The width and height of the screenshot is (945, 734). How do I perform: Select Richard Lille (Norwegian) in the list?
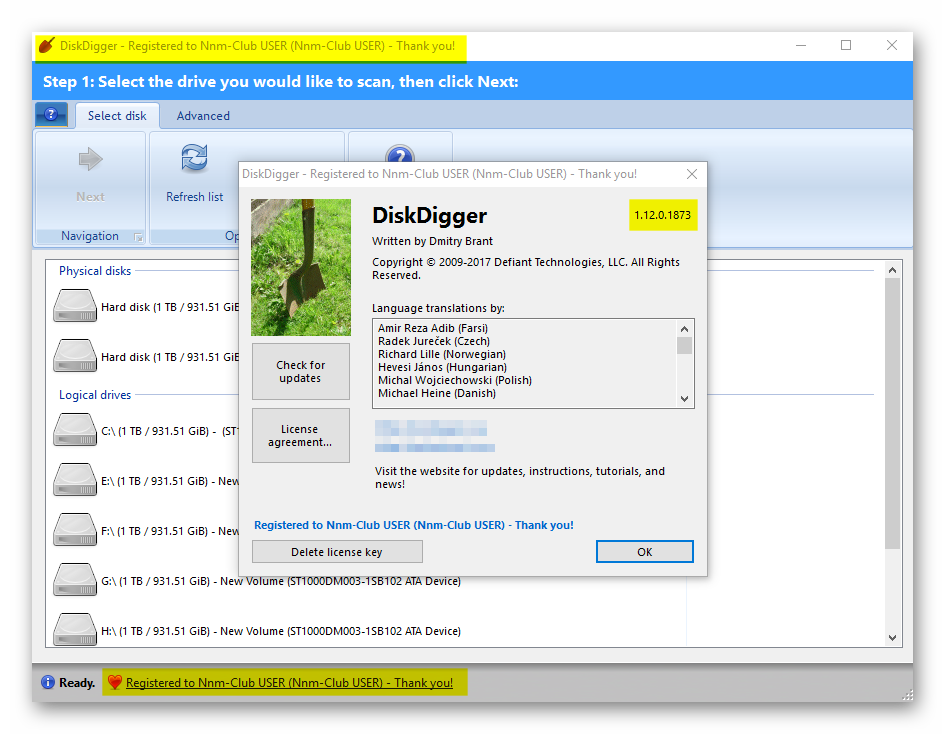[x=442, y=354]
